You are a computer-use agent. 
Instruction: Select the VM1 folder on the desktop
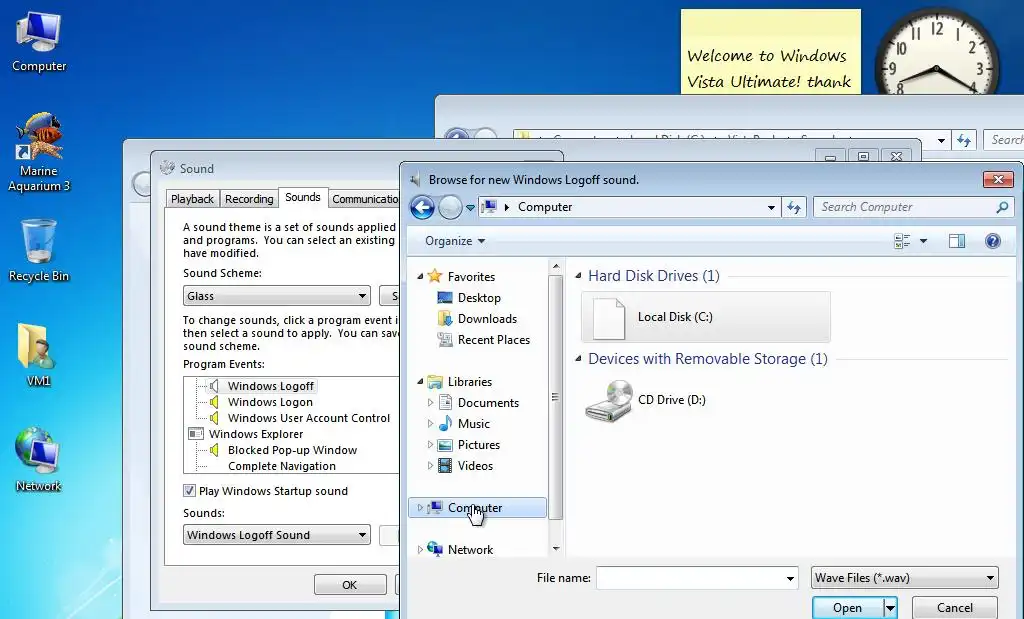pyautogui.click(x=38, y=355)
